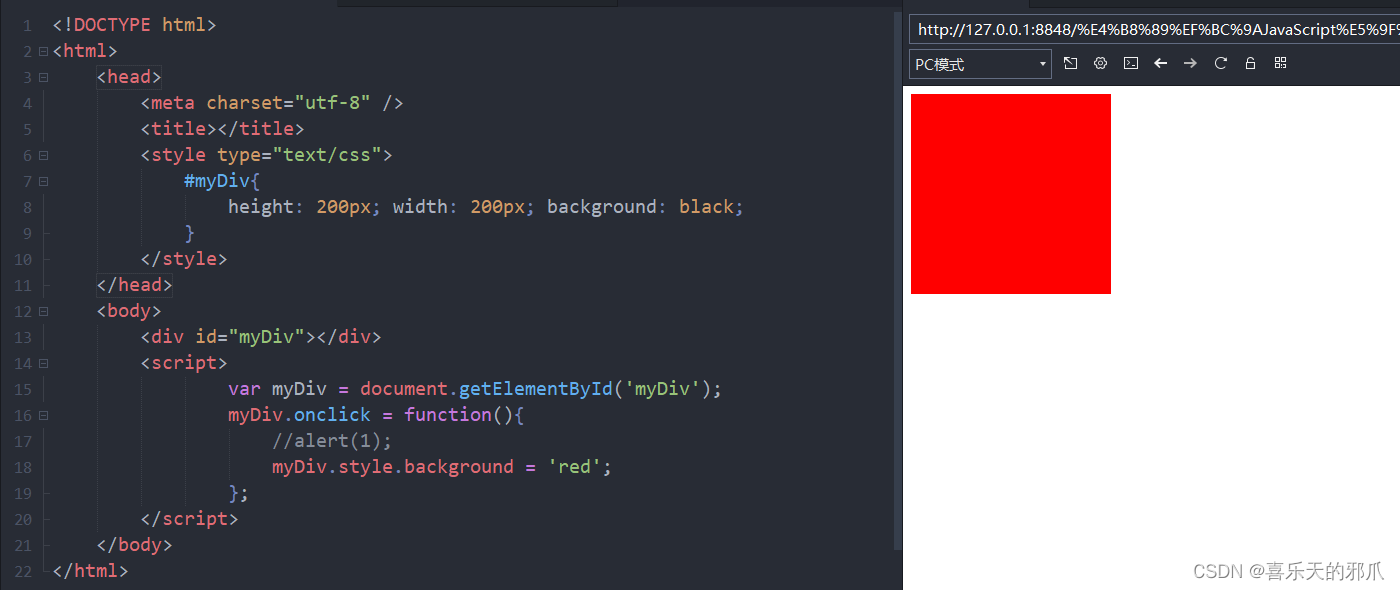Open the developer console icon
Viewport: 1400px width, 590px height.
click(1130, 63)
